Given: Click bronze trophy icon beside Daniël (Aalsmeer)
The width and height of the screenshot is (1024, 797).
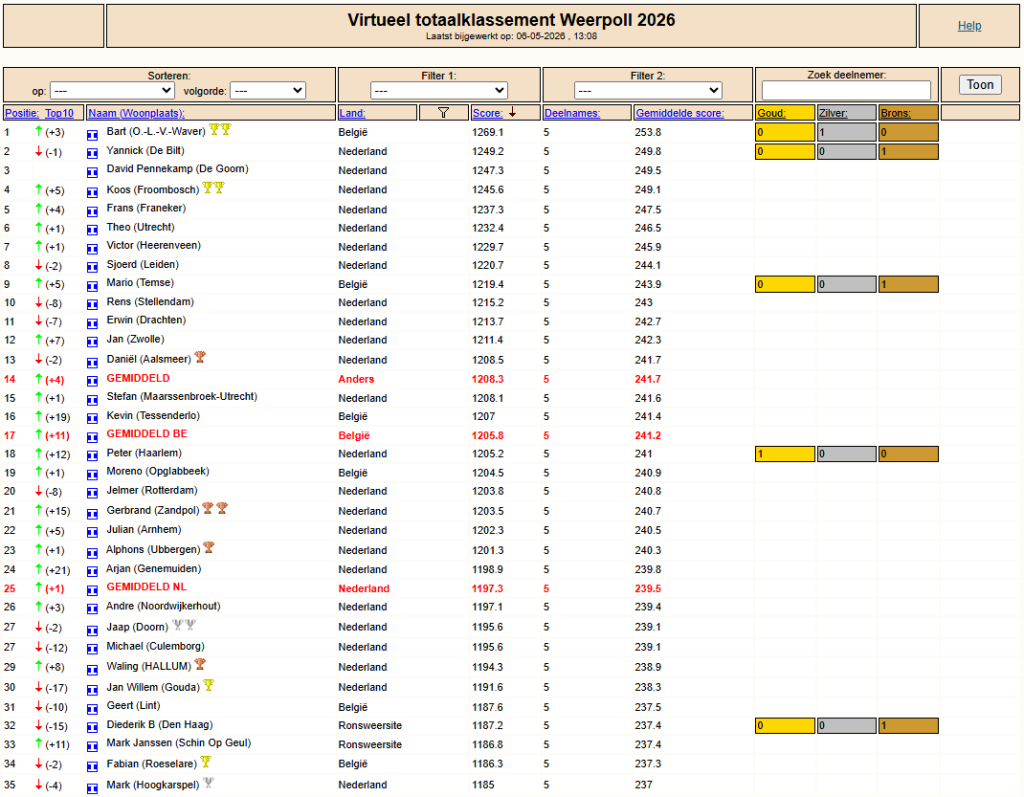Looking at the screenshot, I should coord(200,357).
